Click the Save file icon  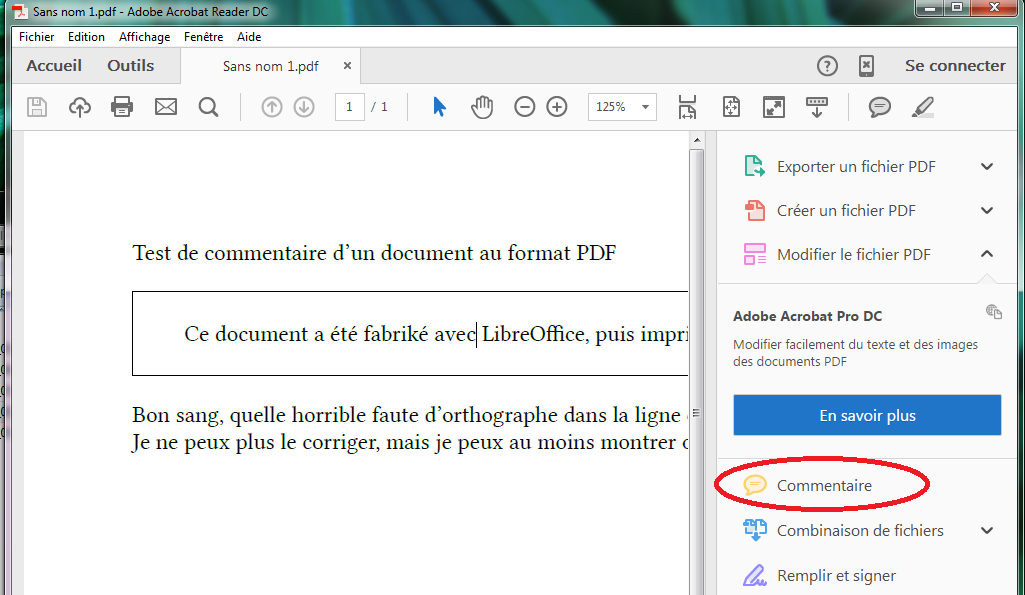pos(37,107)
